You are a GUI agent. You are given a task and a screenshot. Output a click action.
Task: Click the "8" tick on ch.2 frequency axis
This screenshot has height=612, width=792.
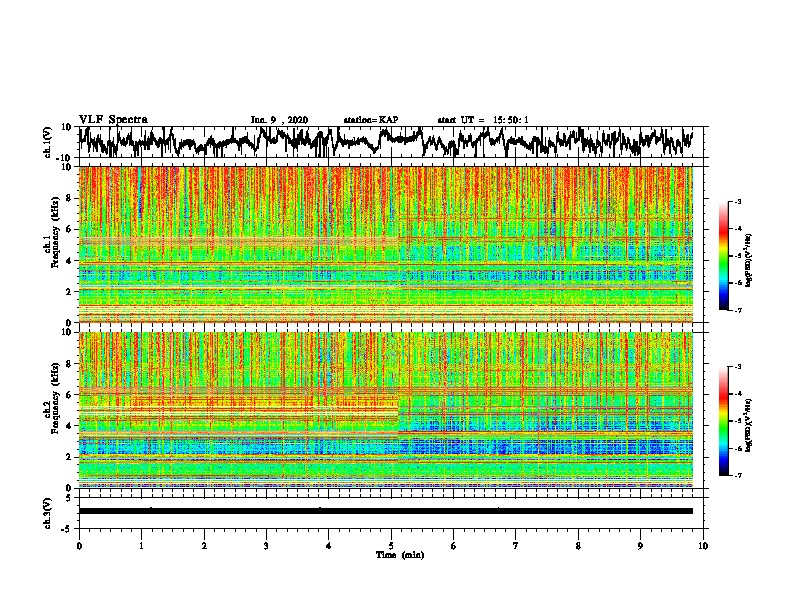point(70,364)
